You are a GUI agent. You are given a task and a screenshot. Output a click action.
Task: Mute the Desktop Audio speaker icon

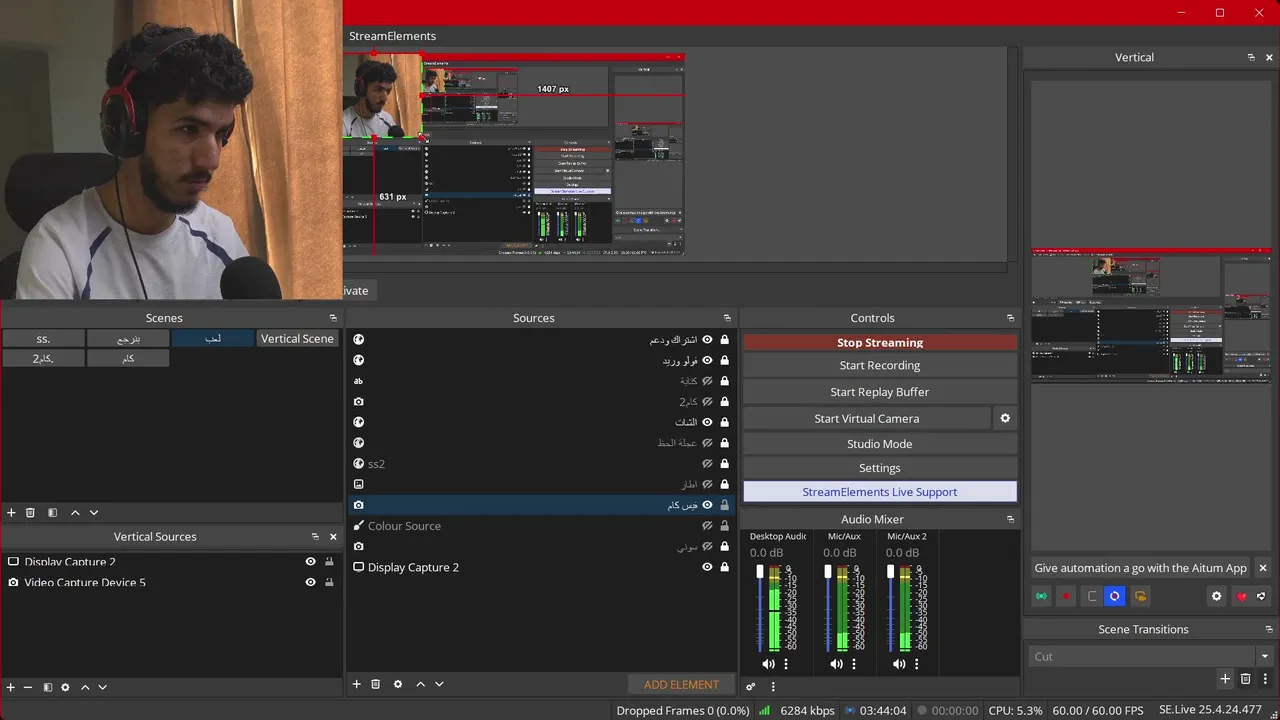(x=768, y=664)
